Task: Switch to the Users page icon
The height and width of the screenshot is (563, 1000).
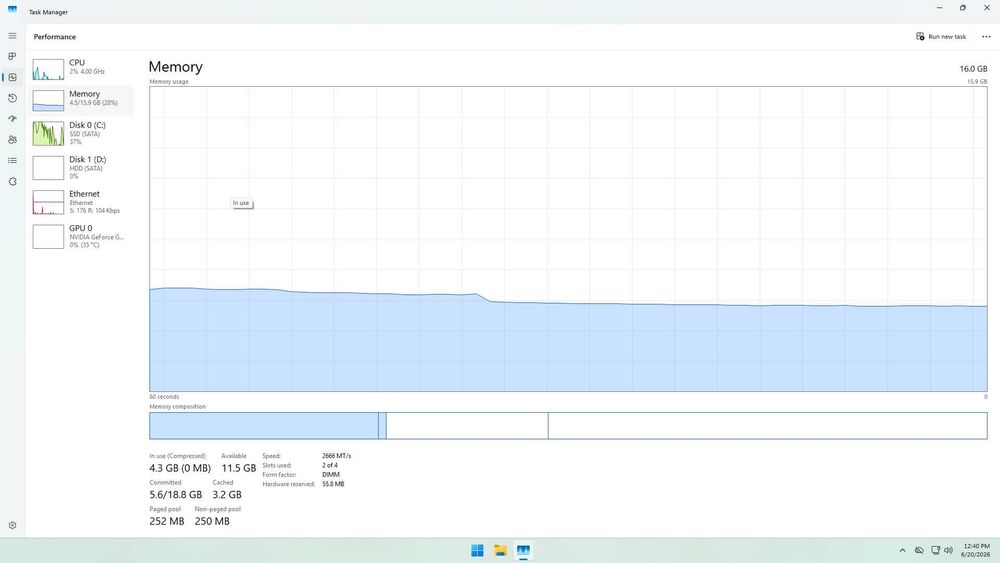Action: [x=12, y=140]
